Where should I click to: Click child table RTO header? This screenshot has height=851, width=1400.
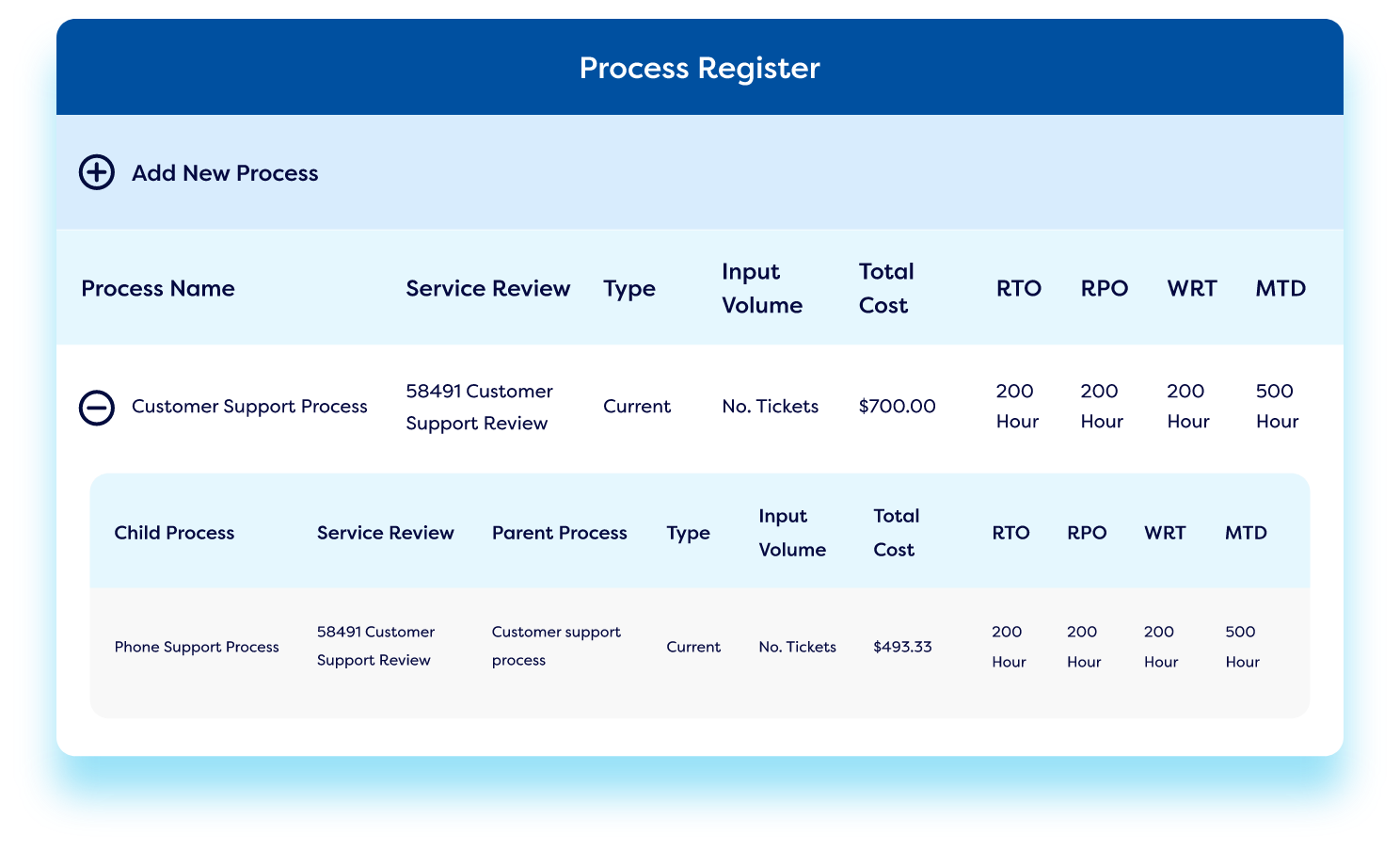coord(1011,533)
